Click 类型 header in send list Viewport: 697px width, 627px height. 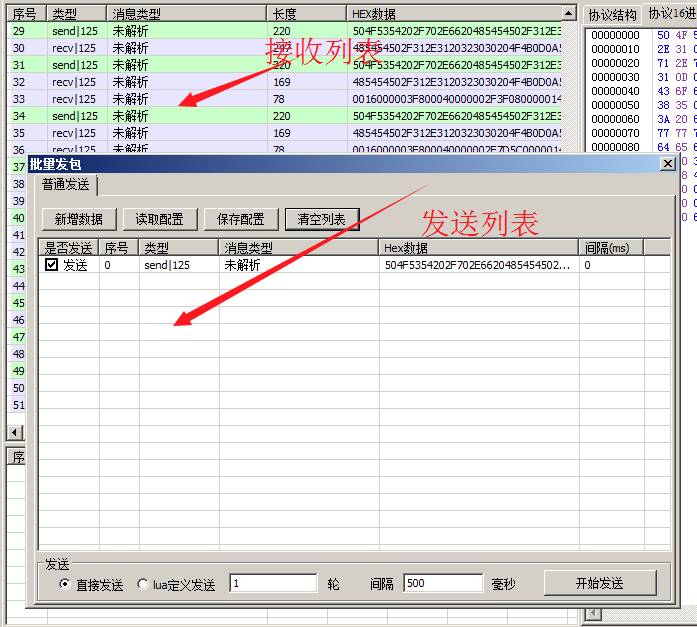[x=179, y=248]
